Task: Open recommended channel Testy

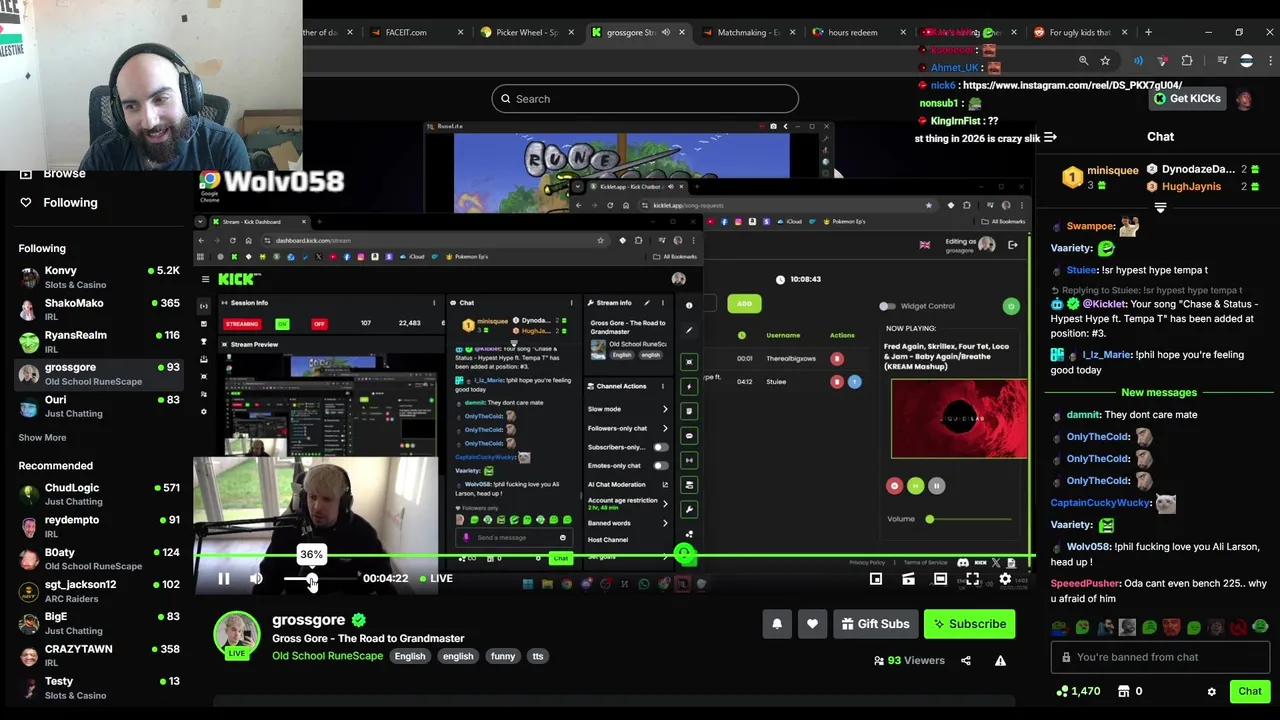Action: (98, 688)
